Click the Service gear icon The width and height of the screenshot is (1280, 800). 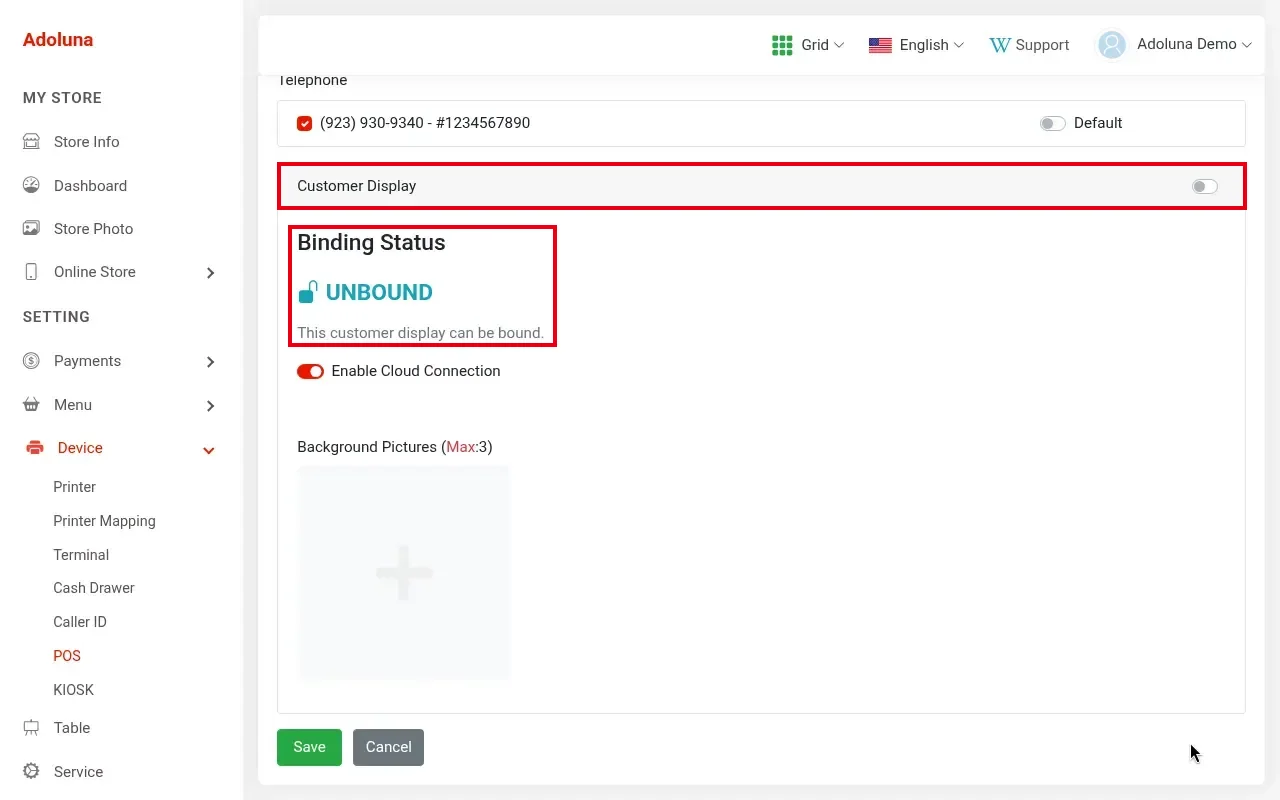point(31,772)
